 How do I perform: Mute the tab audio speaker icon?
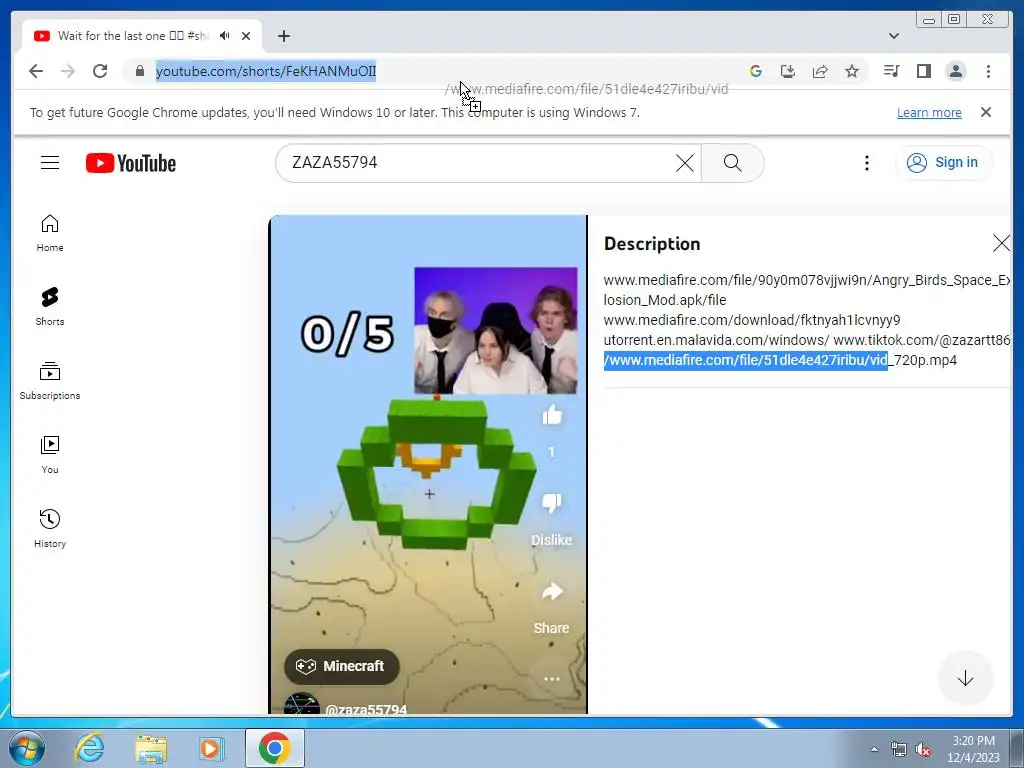[x=225, y=36]
